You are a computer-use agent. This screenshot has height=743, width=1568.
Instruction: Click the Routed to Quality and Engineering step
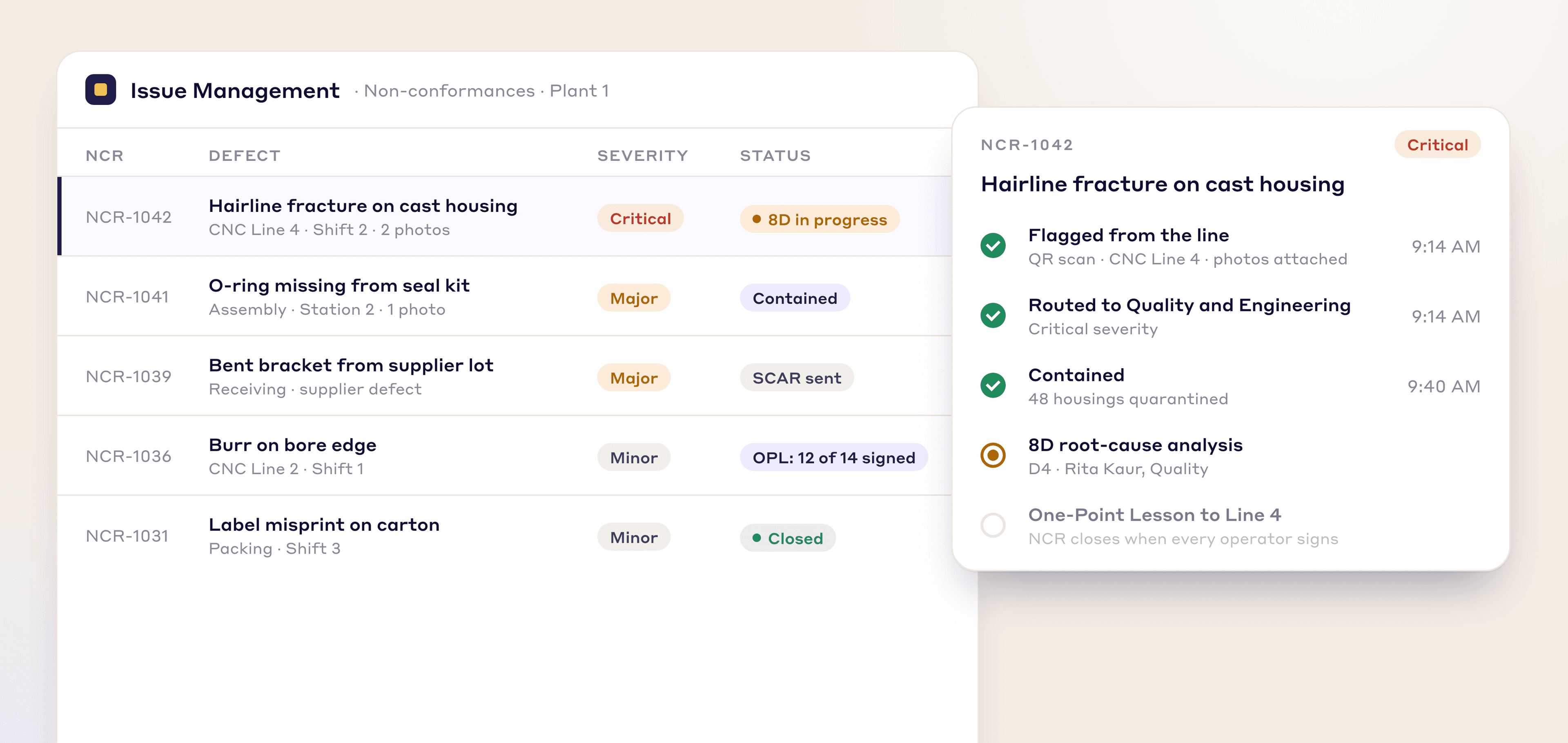coord(1189,305)
